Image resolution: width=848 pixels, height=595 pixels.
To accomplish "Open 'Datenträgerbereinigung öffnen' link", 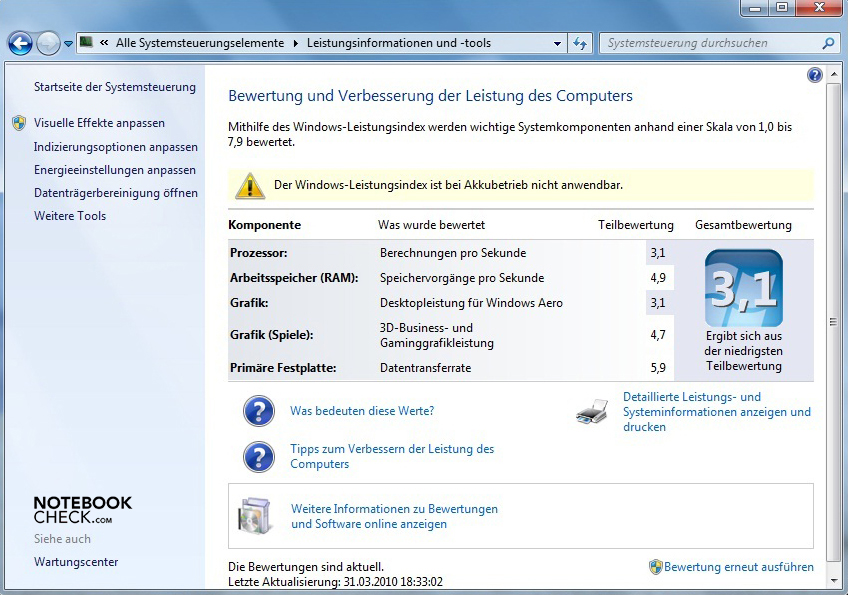I will click(116, 193).
